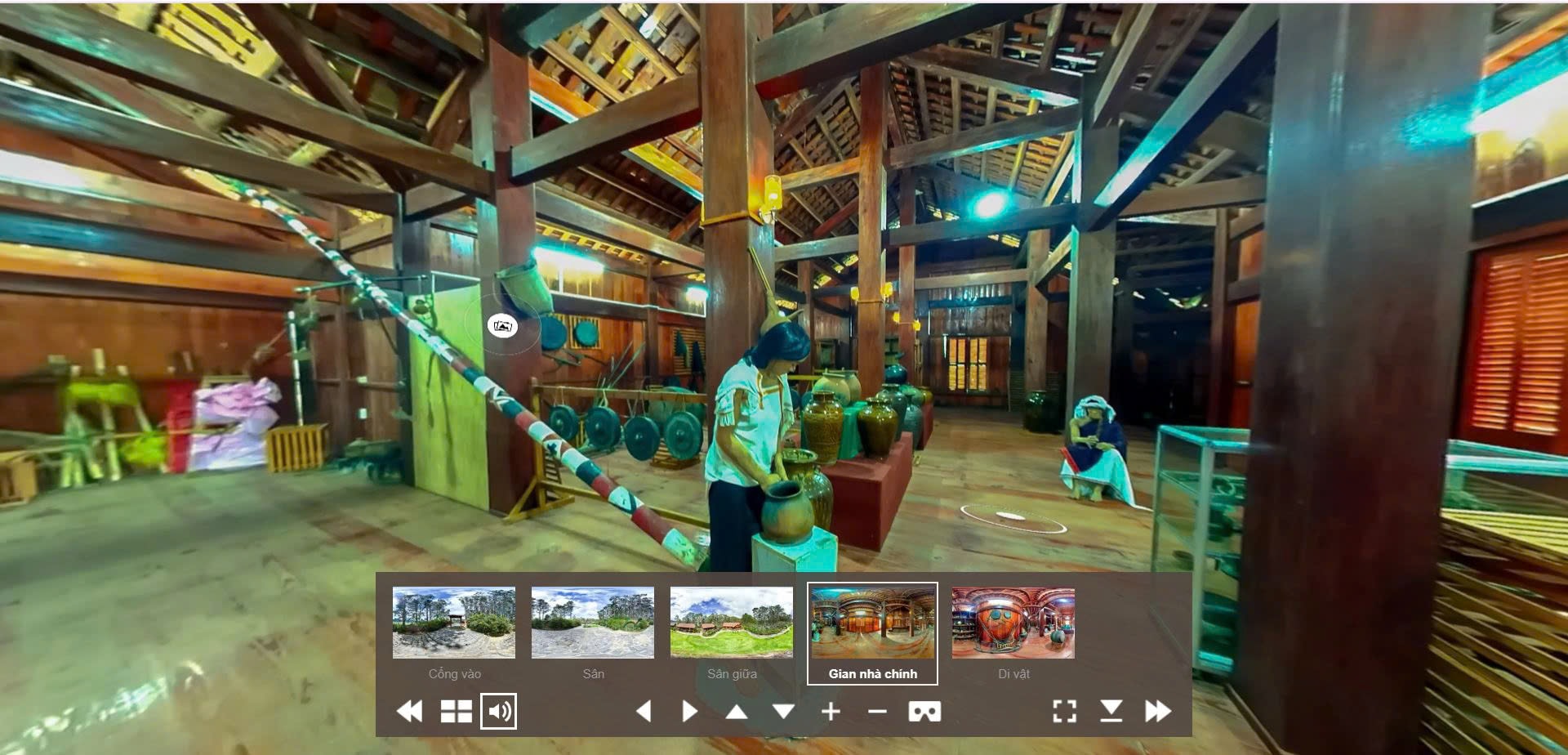
Task: Click the floor navigation hotspot ring
Action: (x=1013, y=517)
